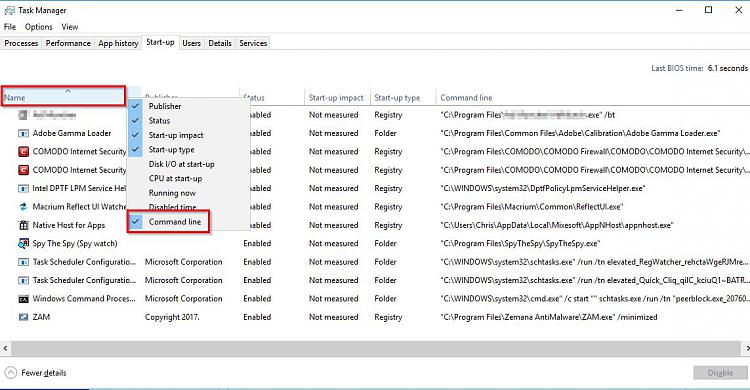Click ReflectUI.exe command line cell
This screenshot has height=390, width=750.
[x=532, y=207]
